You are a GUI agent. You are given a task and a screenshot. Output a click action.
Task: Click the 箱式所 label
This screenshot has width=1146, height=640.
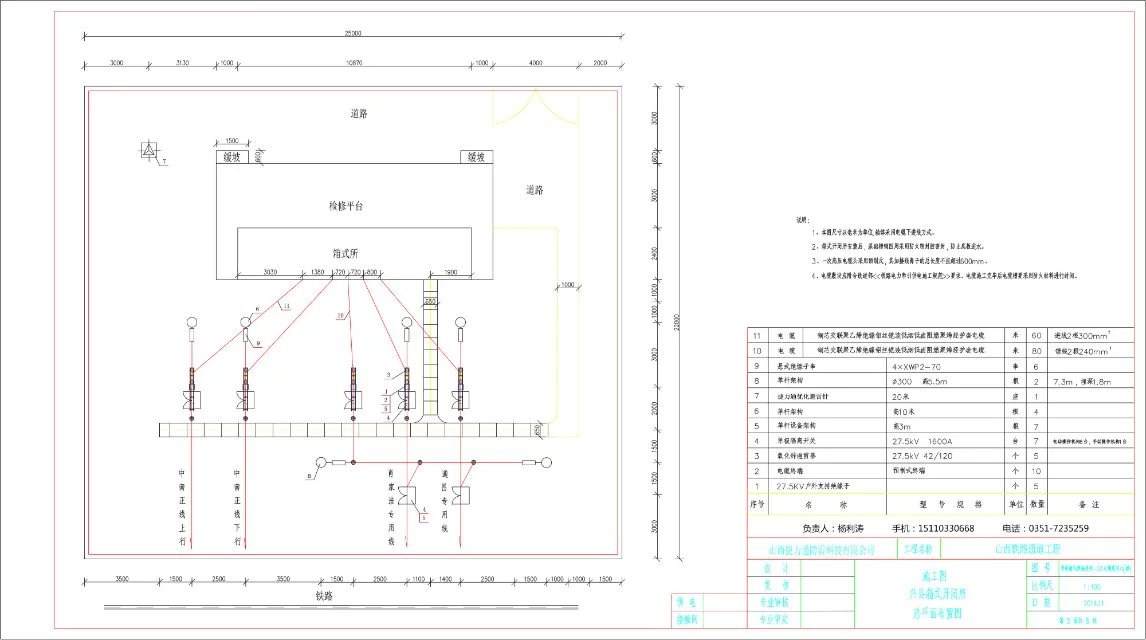click(x=345, y=253)
